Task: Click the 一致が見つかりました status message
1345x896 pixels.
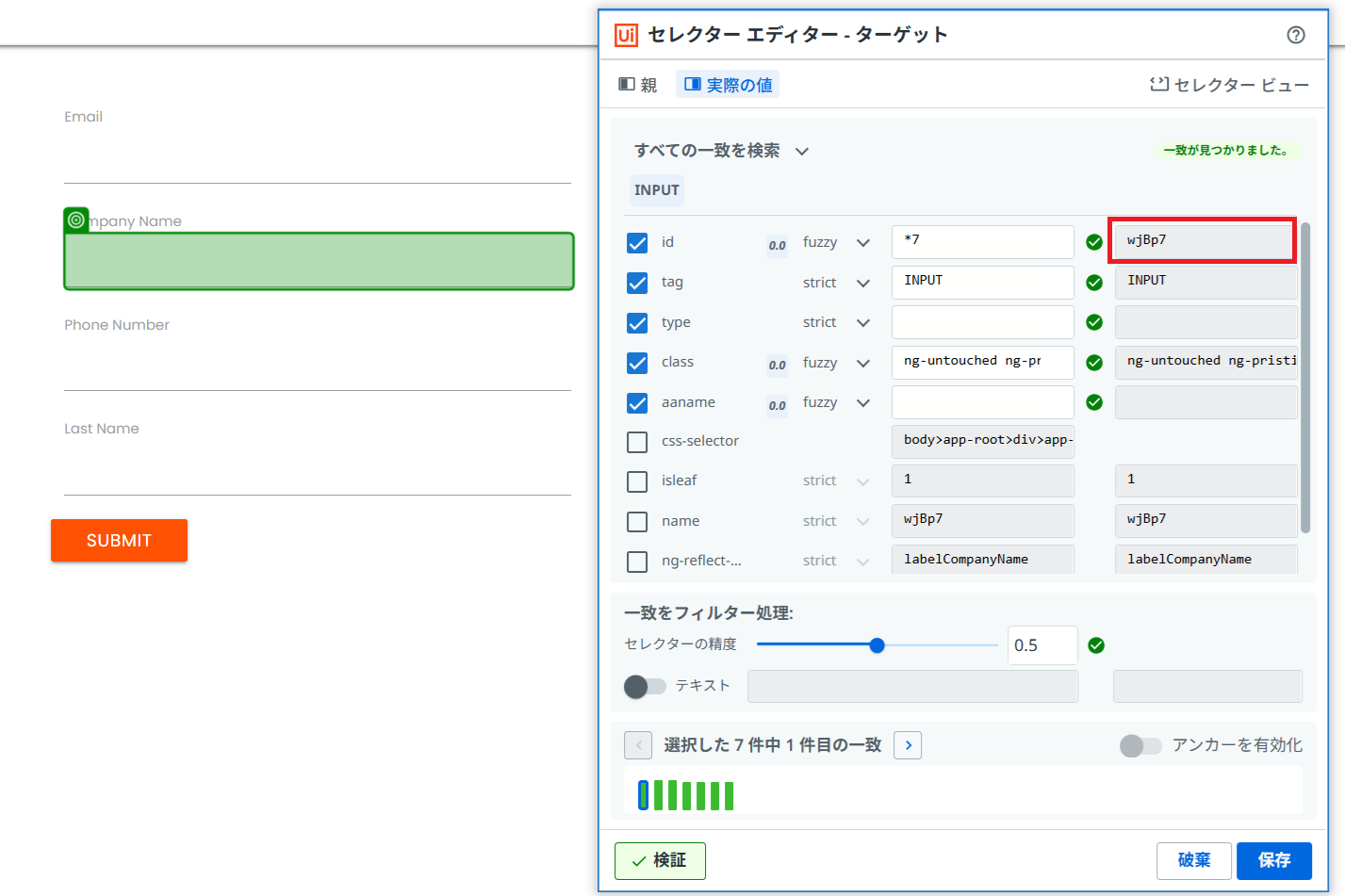Action: click(x=1226, y=150)
